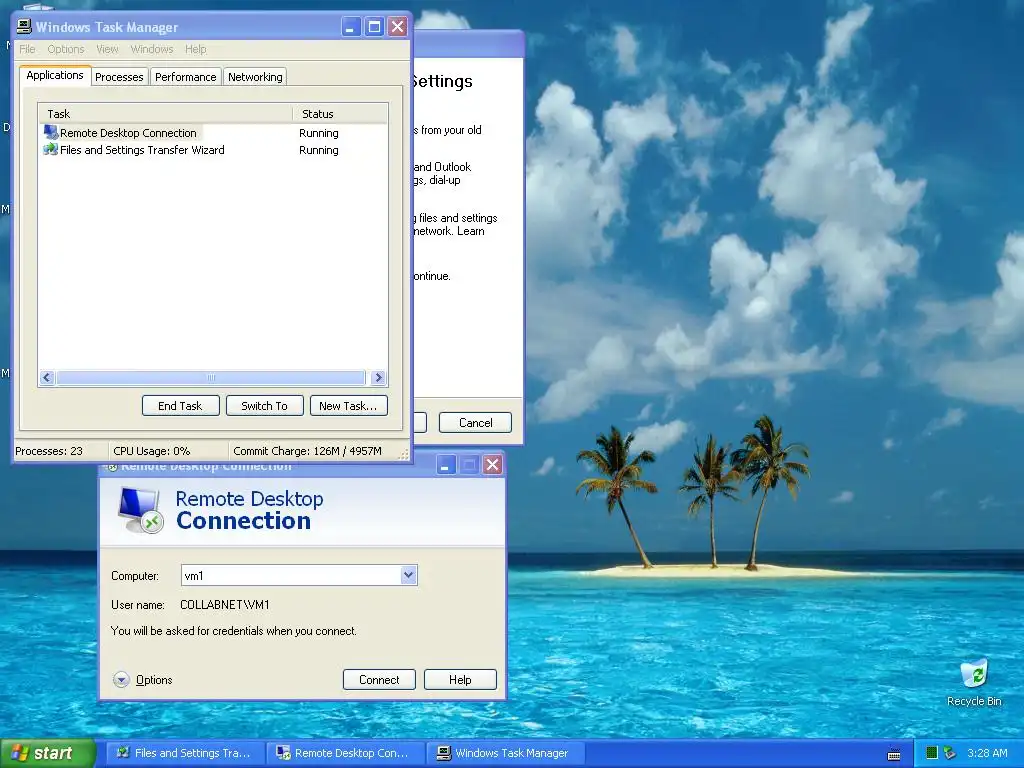Click the Remote Desktop Connection banner computer icon
The width and height of the screenshot is (1024, 768).
point(141,509)
